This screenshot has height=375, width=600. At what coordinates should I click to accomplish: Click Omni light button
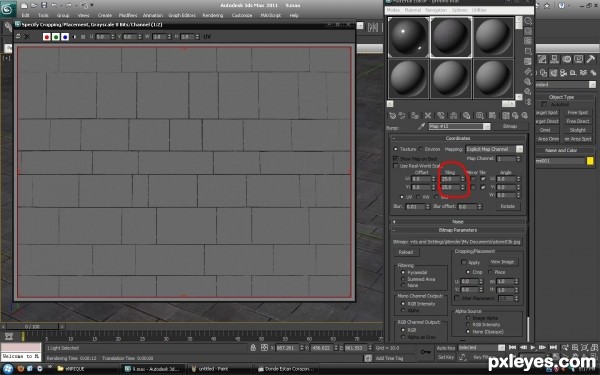(547, 130)
